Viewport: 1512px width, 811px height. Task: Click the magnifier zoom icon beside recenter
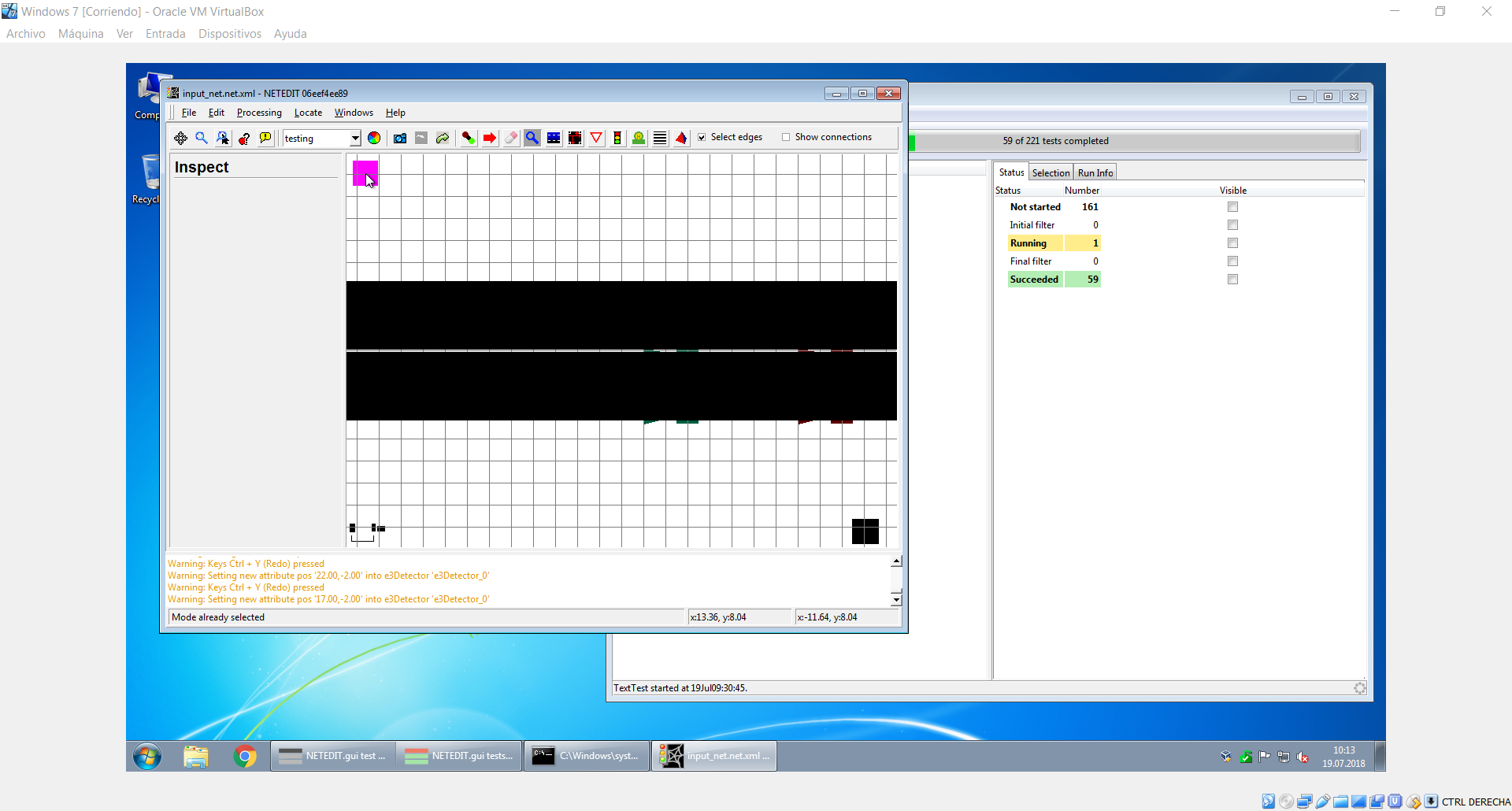tap(202, 139)
